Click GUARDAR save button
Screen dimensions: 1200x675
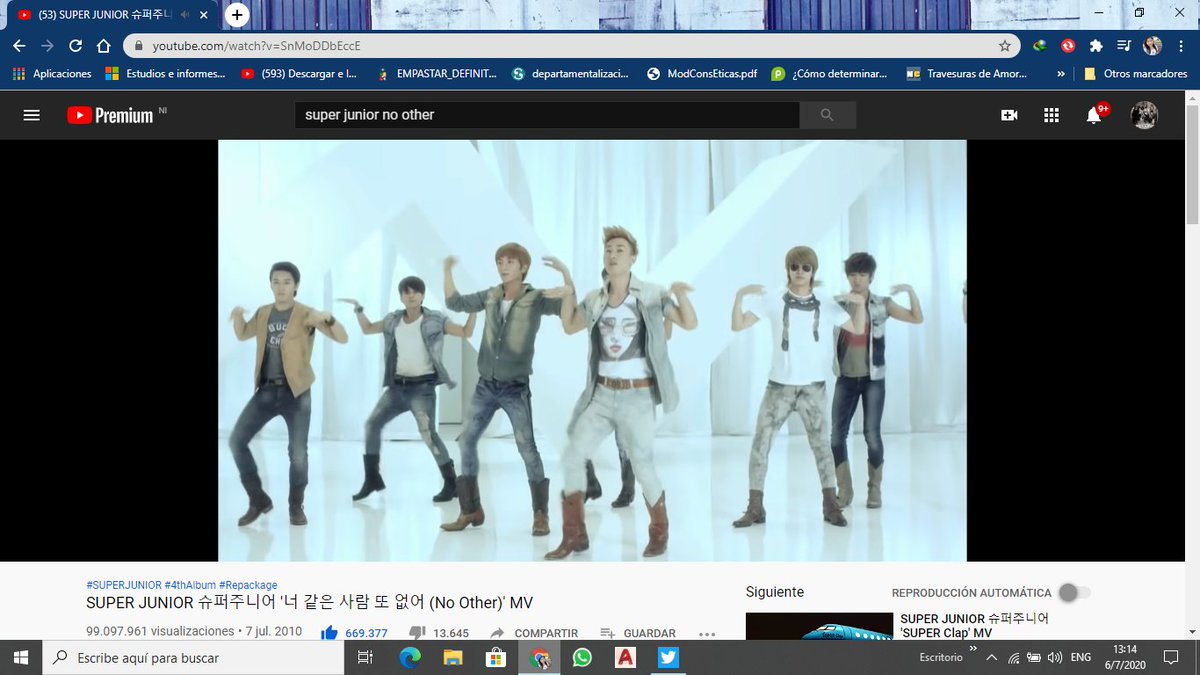[638, 633]
